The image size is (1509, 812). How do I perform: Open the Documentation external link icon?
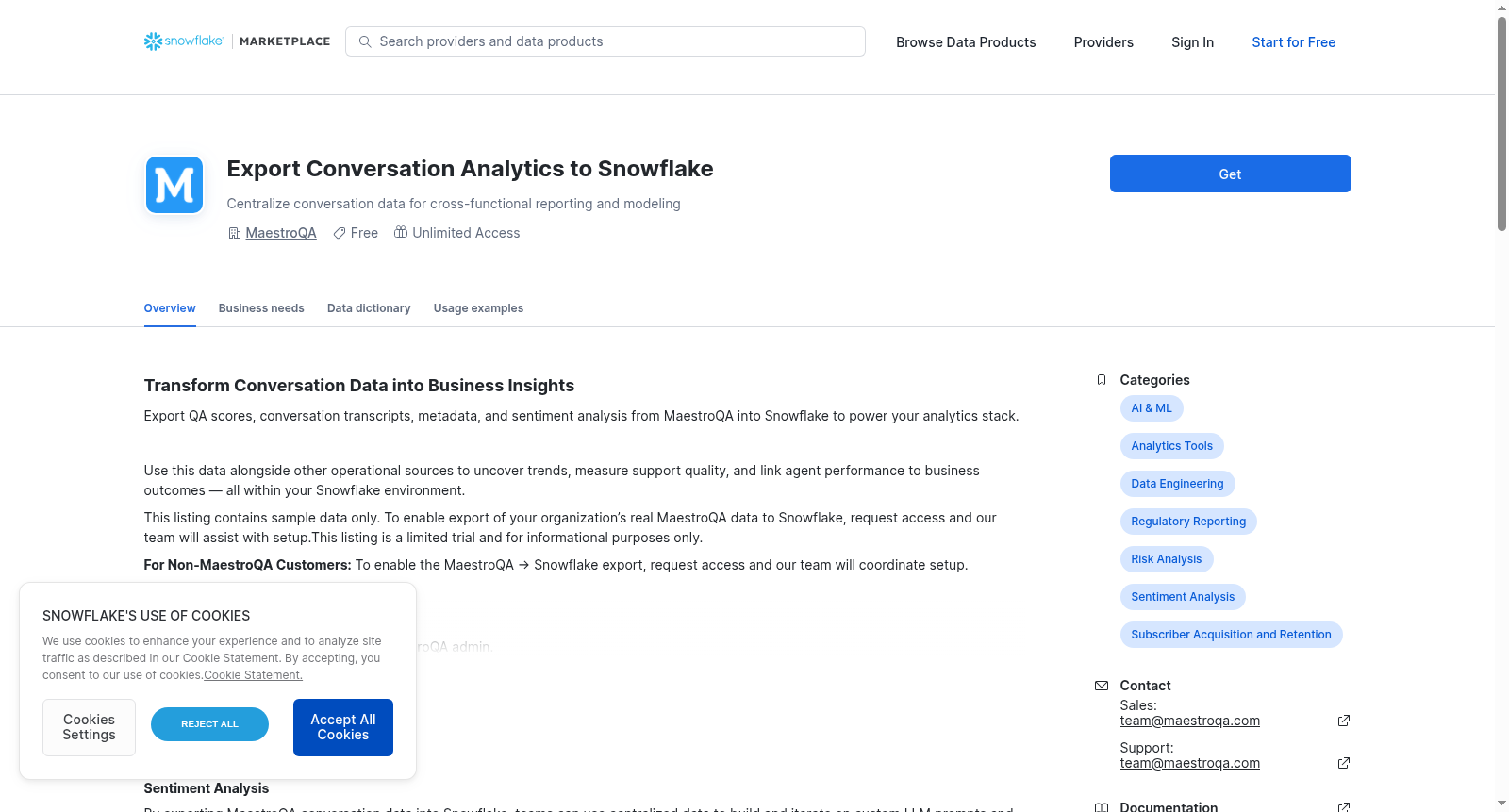pyautogui.click(x=1344, y=807)
